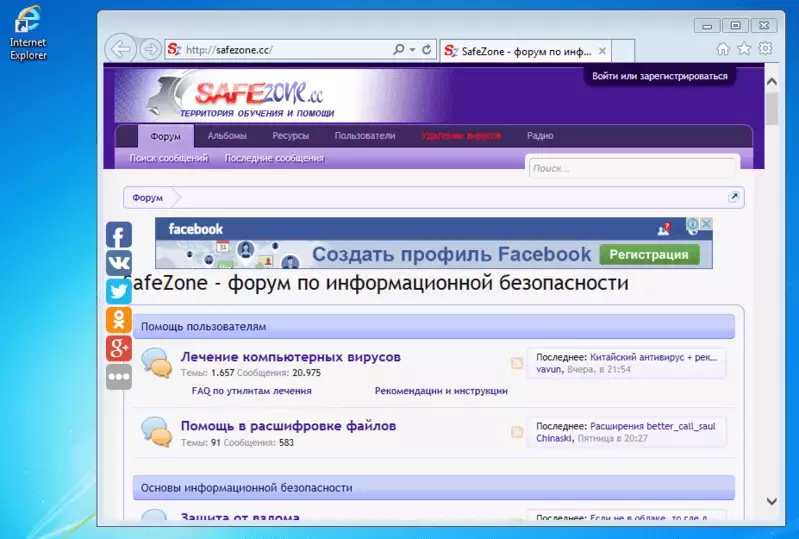Share via the Facebook sidebar icon
The width and height of the screenshot is (799, 539).
tap(119, 235)
